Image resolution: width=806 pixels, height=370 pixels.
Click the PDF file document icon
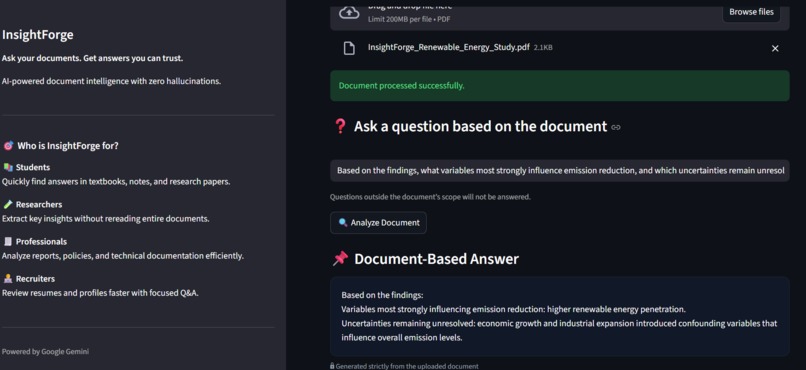tap(349, 48)
